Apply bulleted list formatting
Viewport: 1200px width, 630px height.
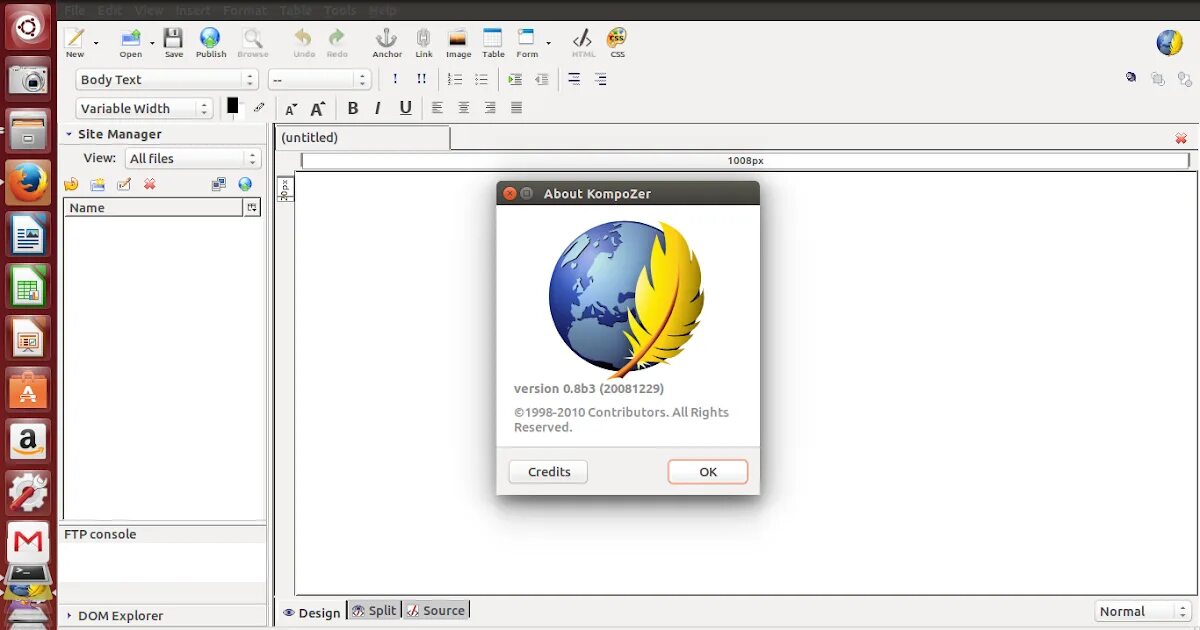(x=481, y=79)
